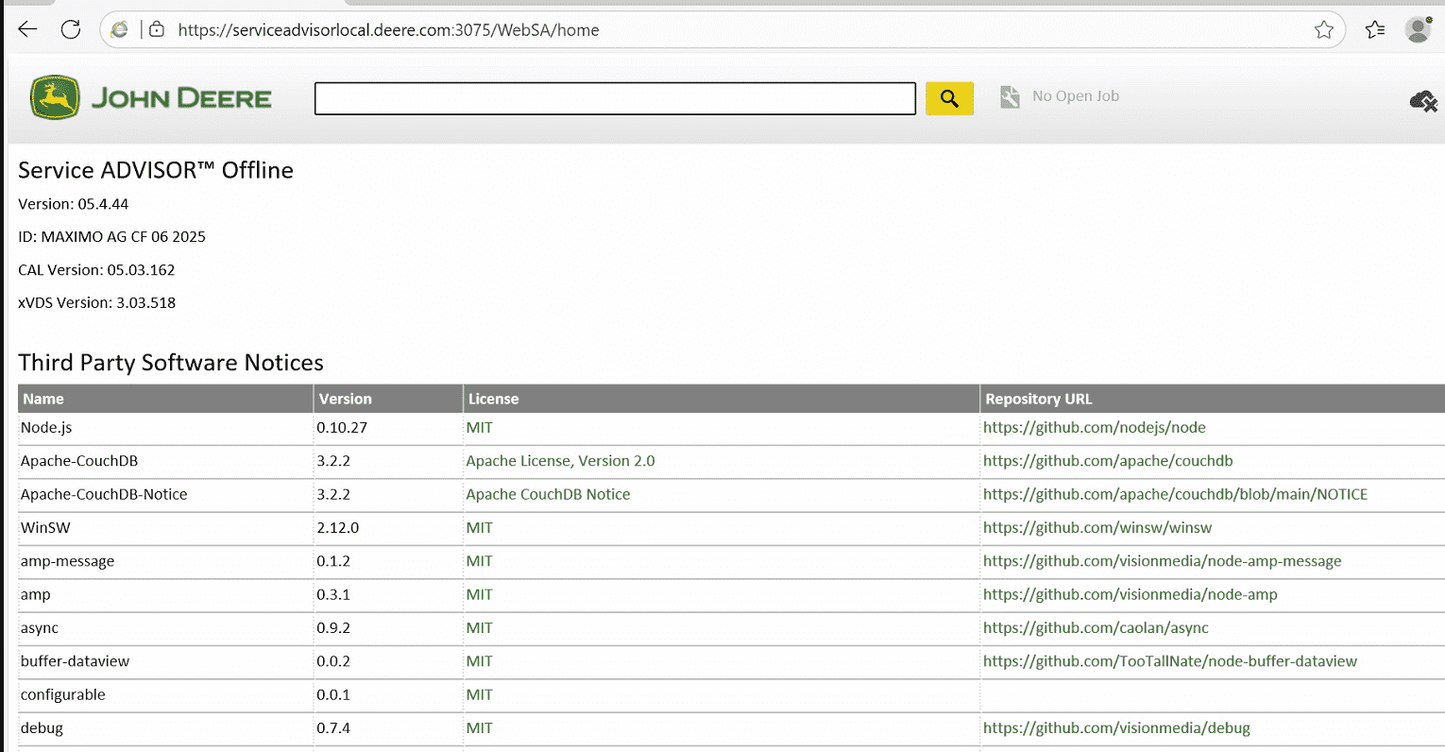Refresh the page

[70, 29]
